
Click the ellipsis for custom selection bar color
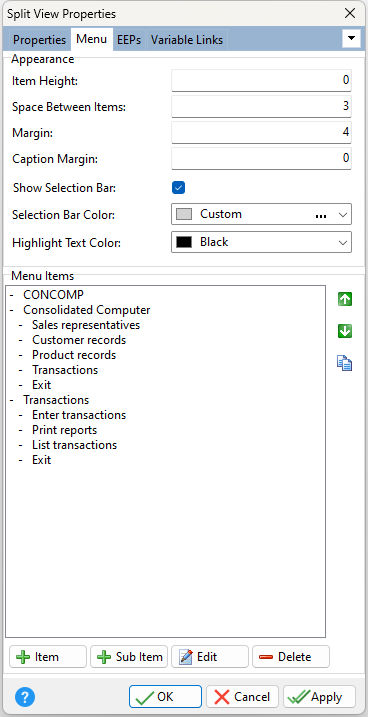tap(321, 216)
